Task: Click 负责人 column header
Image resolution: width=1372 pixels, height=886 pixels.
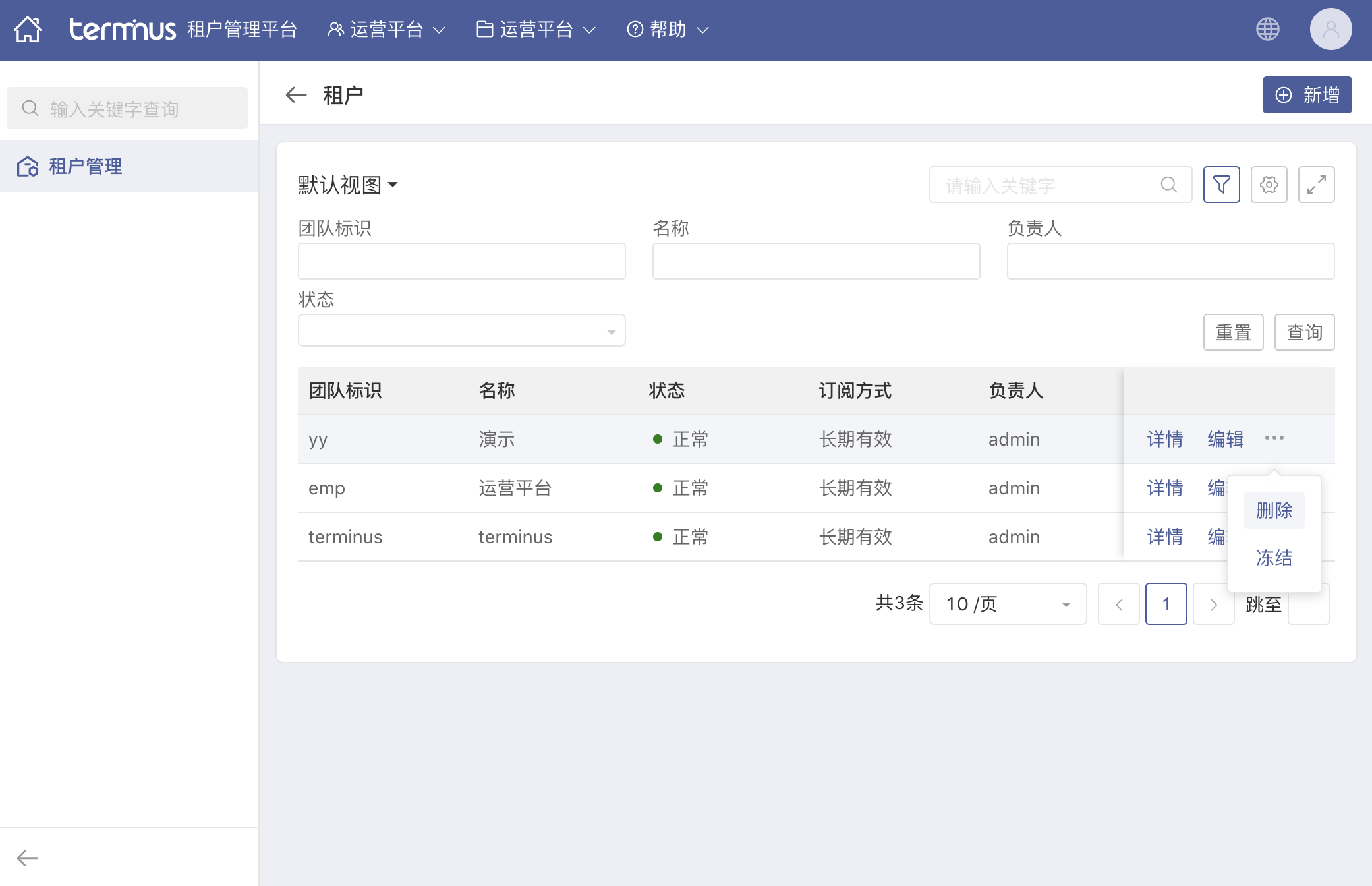Action: (x=1016, y=390)
